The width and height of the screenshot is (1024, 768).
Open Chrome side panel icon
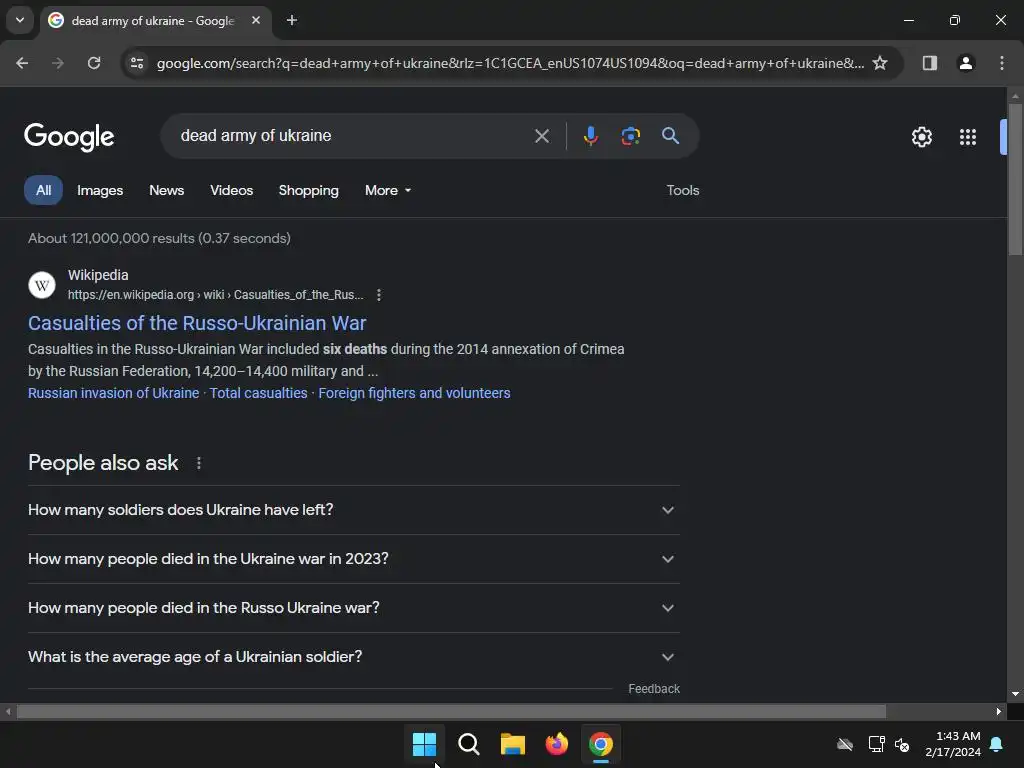point(929,63)
